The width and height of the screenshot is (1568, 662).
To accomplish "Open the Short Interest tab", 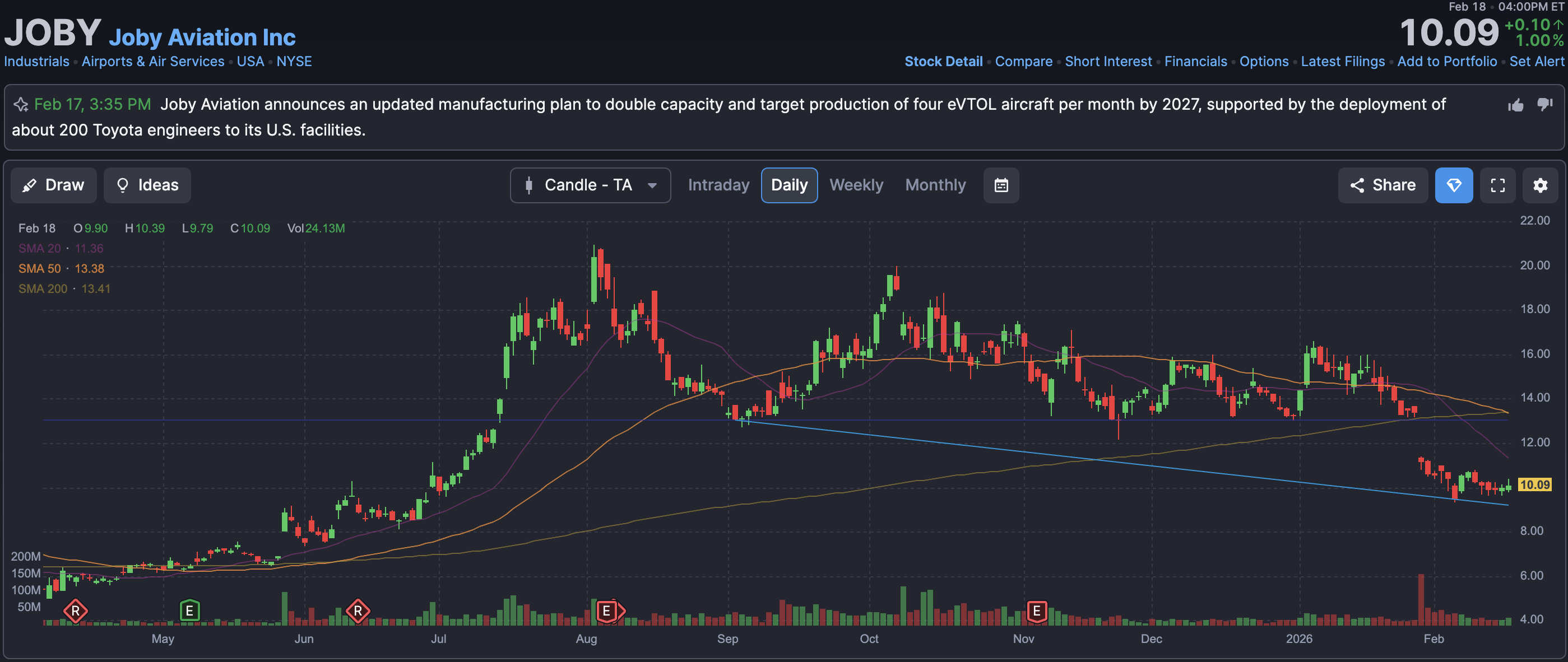I will [x=1108, y=62].
